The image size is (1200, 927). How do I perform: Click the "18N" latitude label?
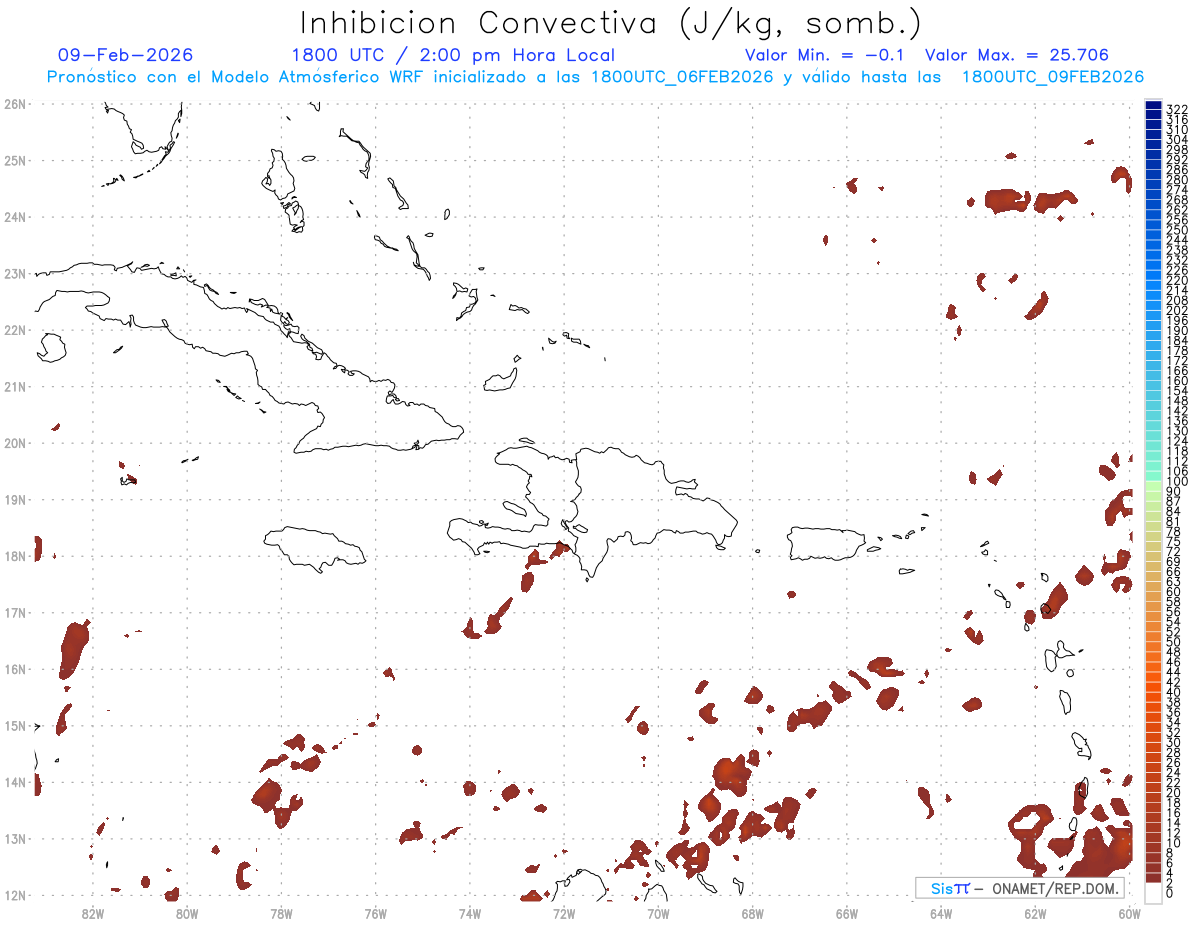pyautogui.click(x=15, y=556)
